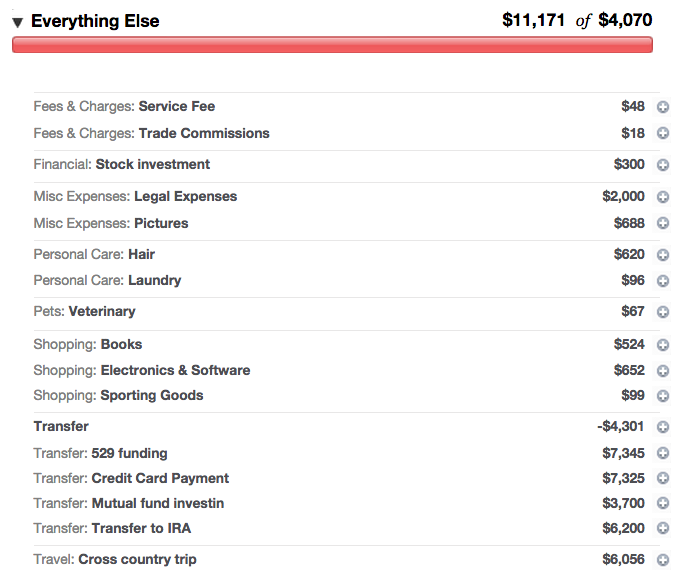This screenshot has height=585, width=687.
Task: Click plus icon for Veterinary row
Action: (x=662, y=312)
